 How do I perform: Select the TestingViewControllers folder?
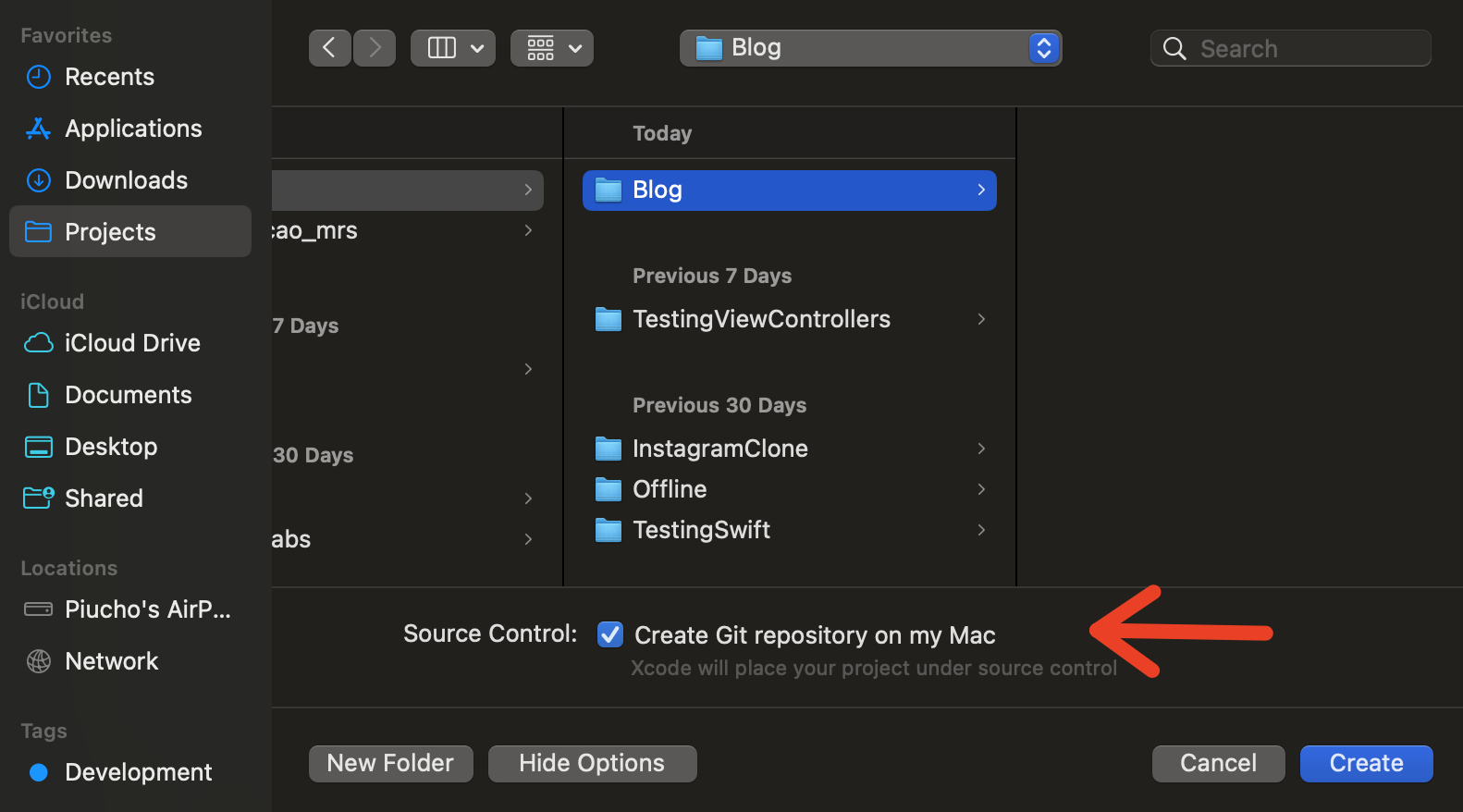click(790, 319)
